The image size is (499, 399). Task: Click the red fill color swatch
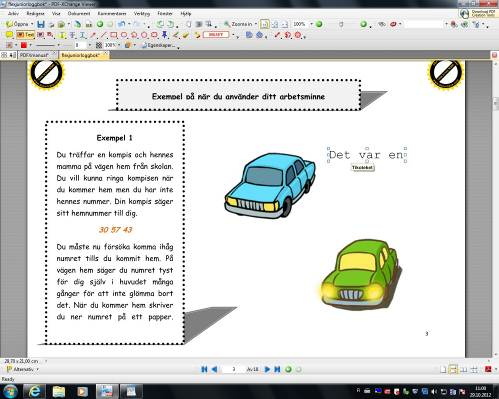23,45
